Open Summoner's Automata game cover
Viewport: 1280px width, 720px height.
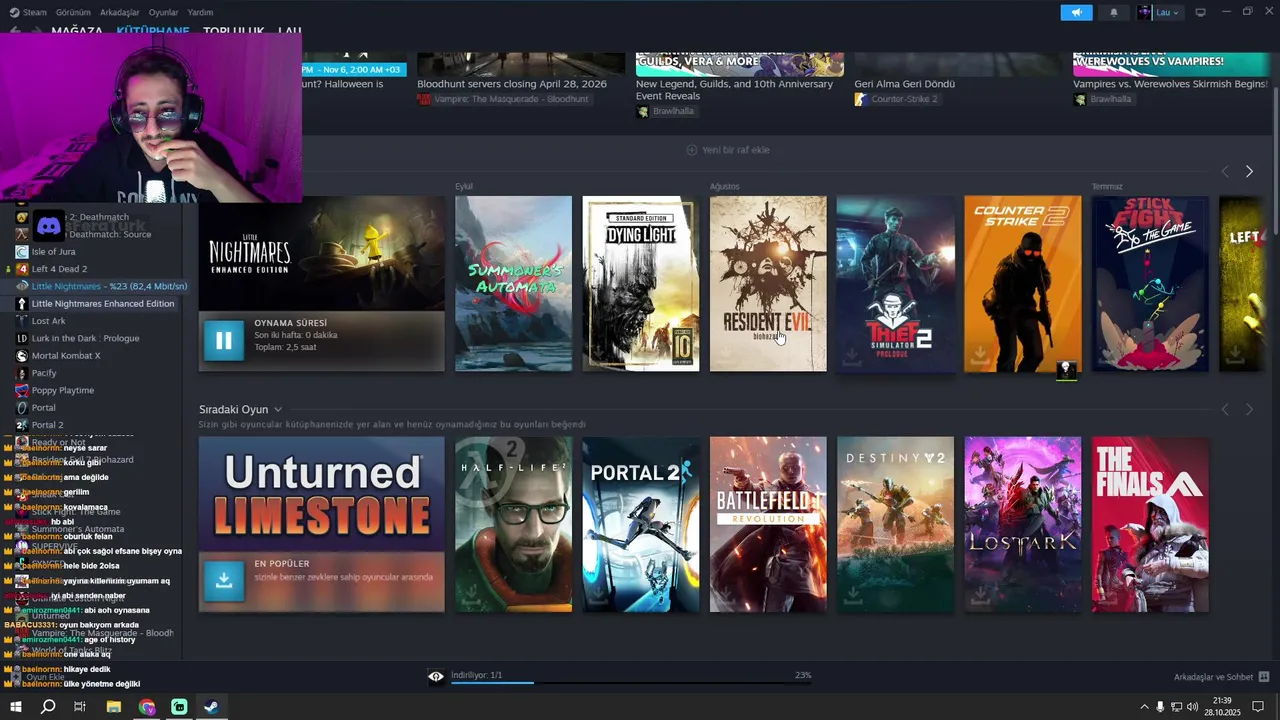coord(513,284)
